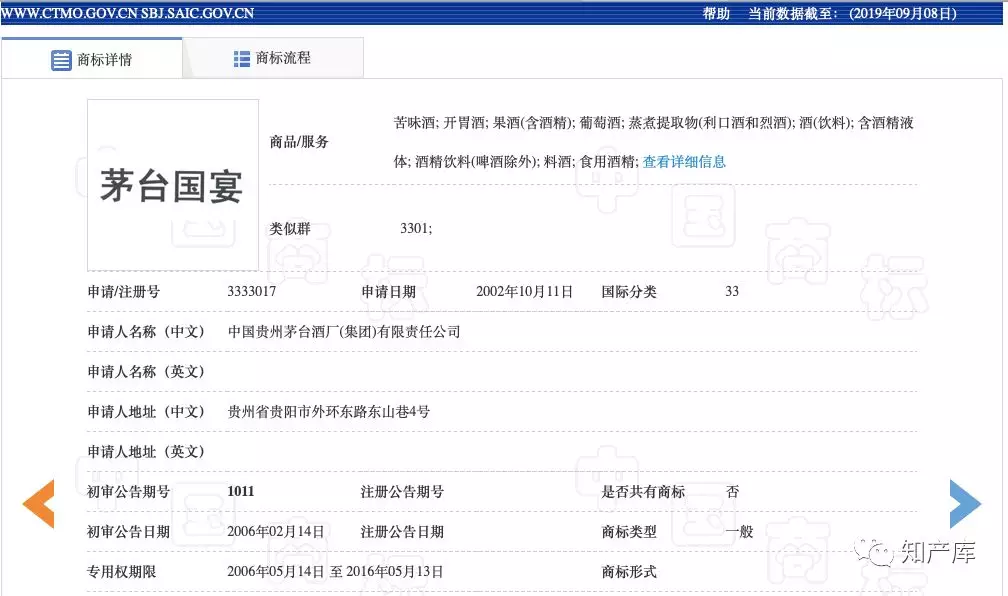
Task: Select registration number 3333017
Action: coord(251,291)
